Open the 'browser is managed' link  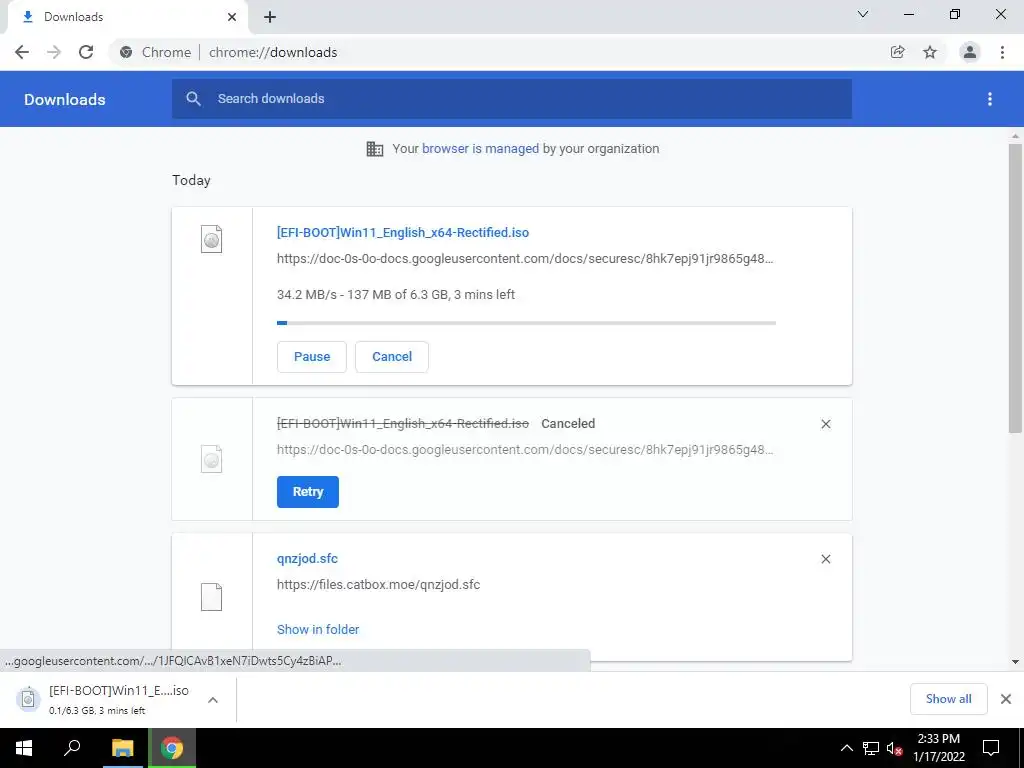pos(480,148)
